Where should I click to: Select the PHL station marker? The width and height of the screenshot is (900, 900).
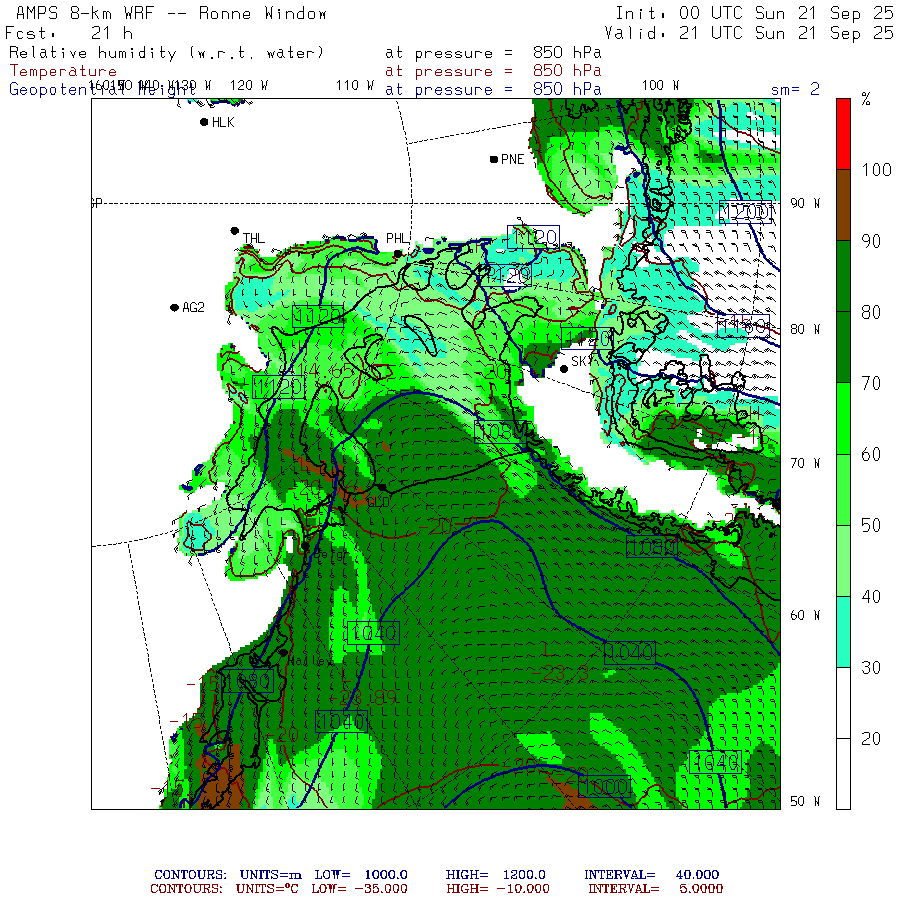coord(398,254)
